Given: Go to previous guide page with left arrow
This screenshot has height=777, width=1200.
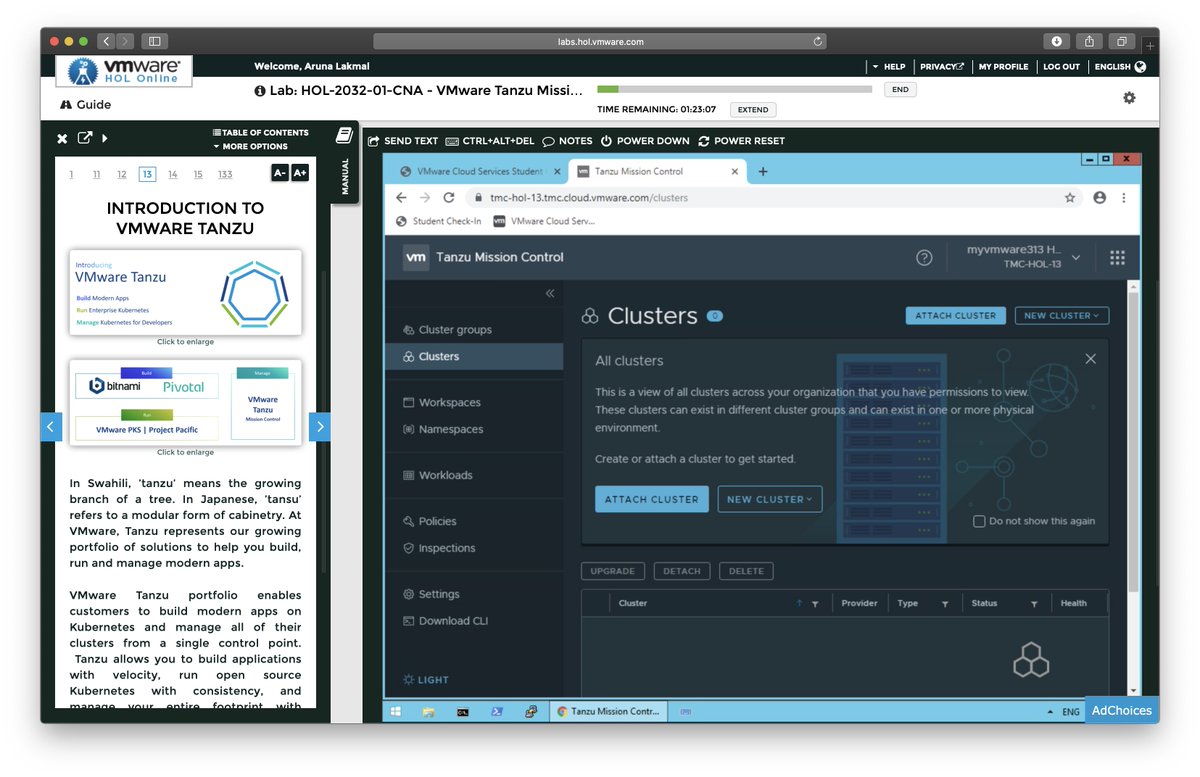Looking at the screenshot, I should pyautogui.click(x=52, y=427).
